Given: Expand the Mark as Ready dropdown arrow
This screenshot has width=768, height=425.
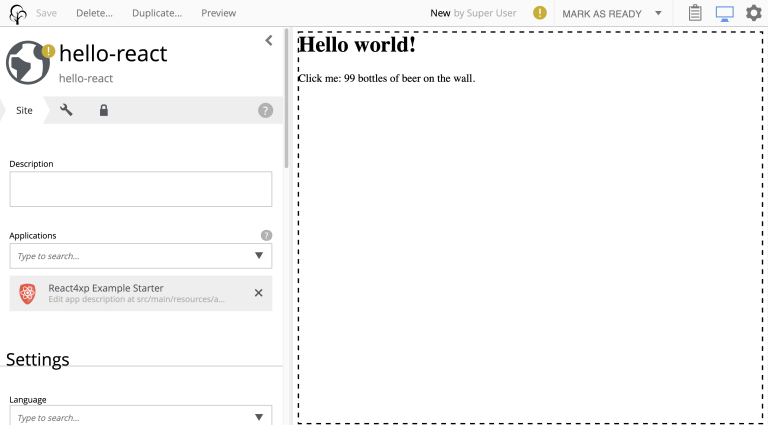Looking at the screenshot, I should click(x=658, y=13).
